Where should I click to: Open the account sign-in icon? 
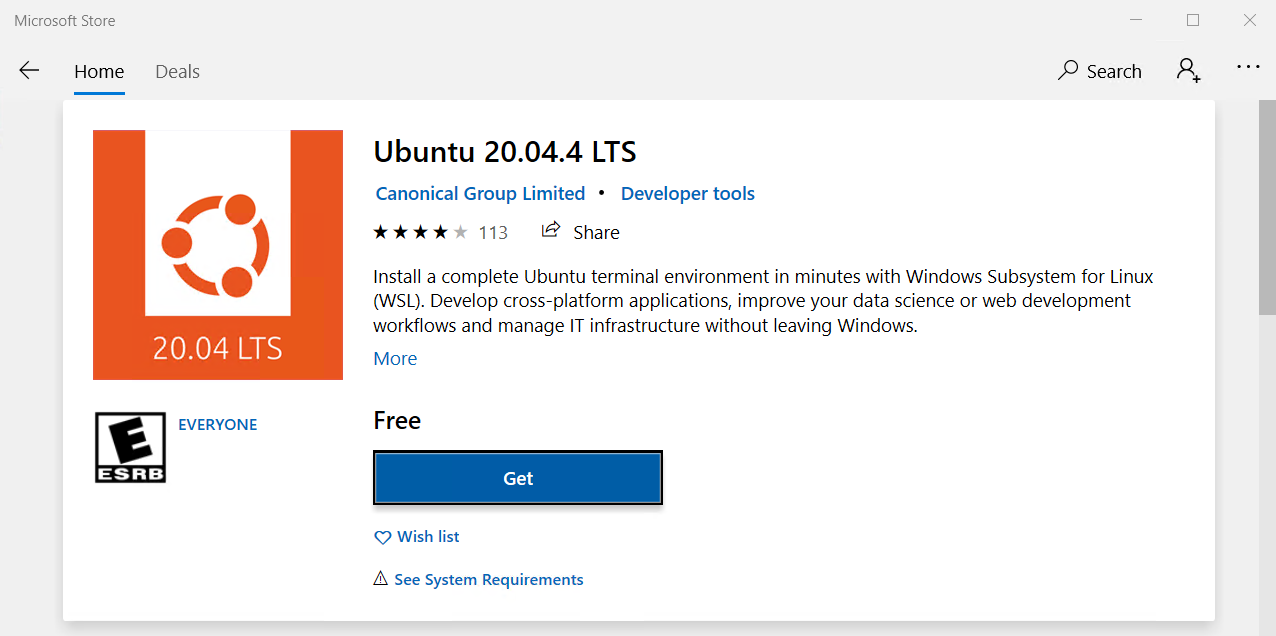(x=1188, y=70)
